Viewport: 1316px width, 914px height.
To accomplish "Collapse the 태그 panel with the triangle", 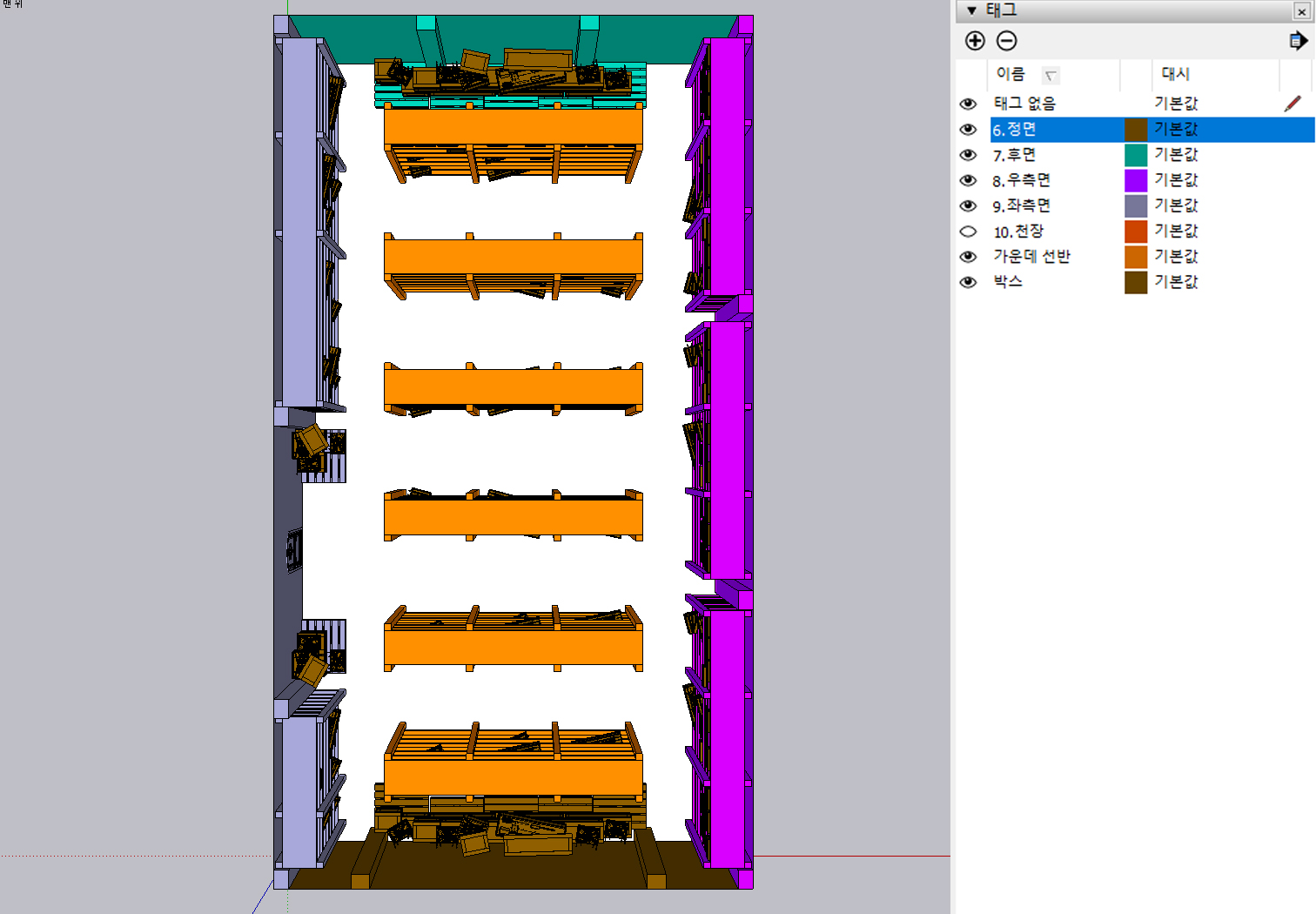I will pyautogui.click(x=972, y=10).
